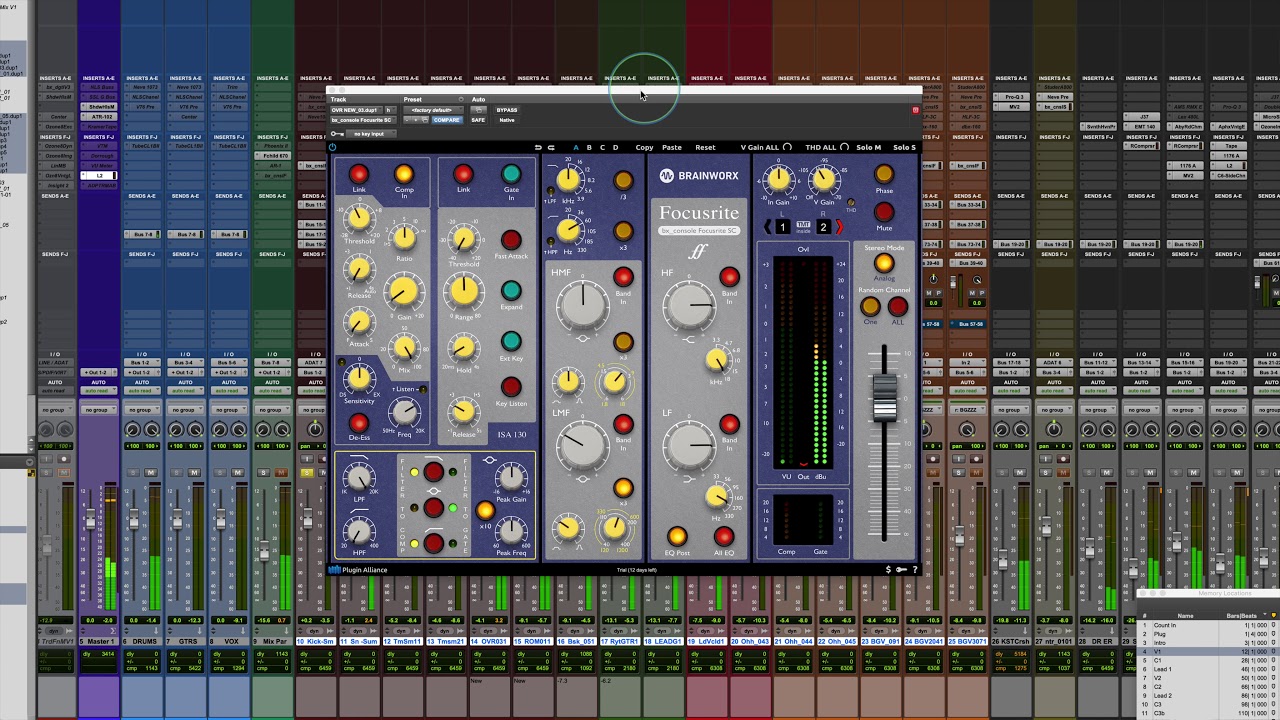Click the x10 Peak Freq multiplier button
1280x720 pixels.
[485, 511]
